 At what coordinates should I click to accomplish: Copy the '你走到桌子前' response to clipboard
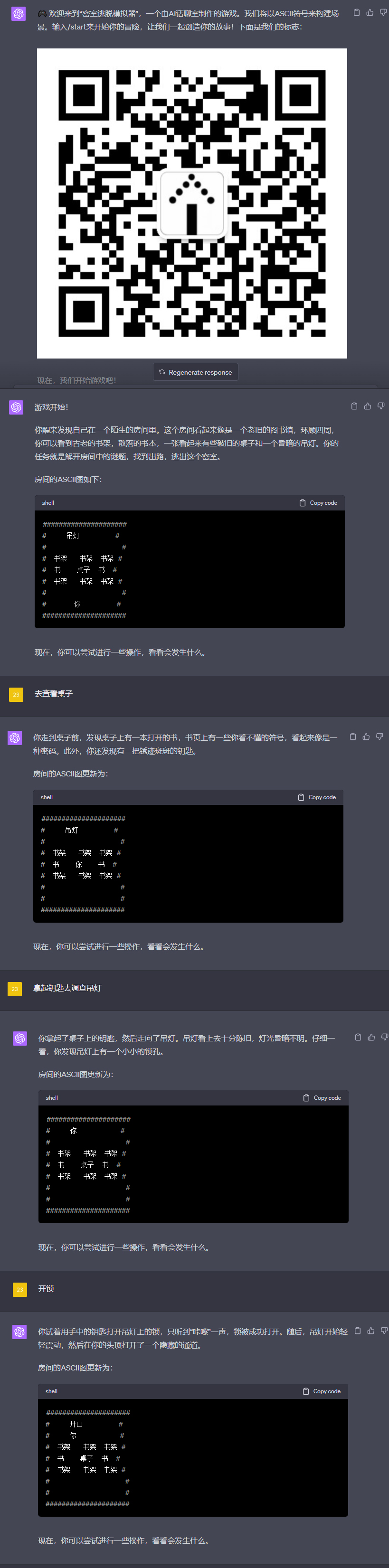352,737
